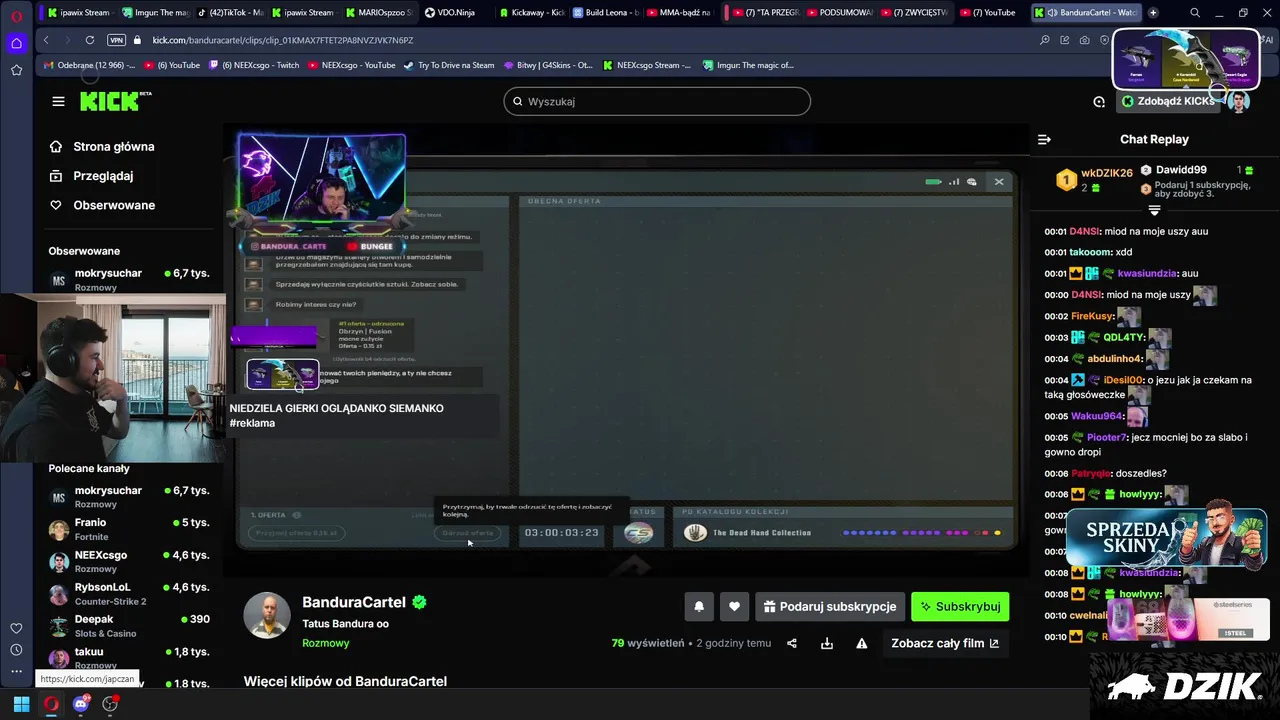1280x720 pixels.
Task: Click the heart follow icon
Action: [734, 606]
